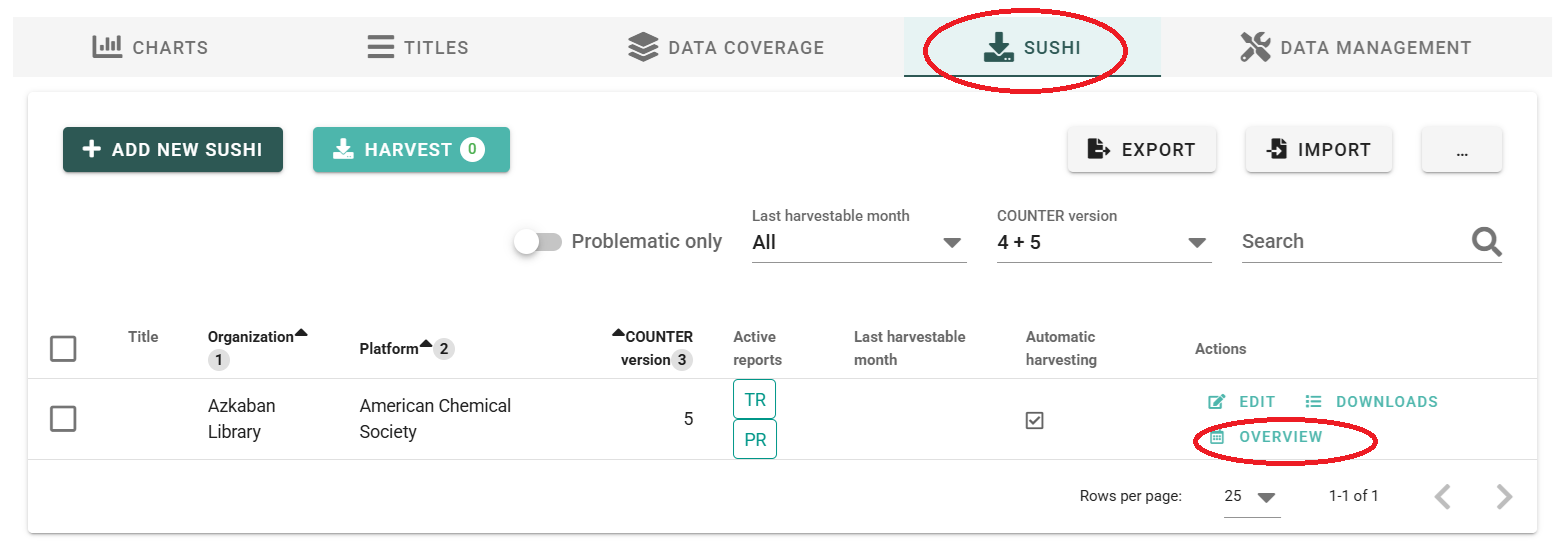The height and width of the screenshot is (543, 1561).
Task: Go to the previous page arrow
Action: tap(1442, 496)
